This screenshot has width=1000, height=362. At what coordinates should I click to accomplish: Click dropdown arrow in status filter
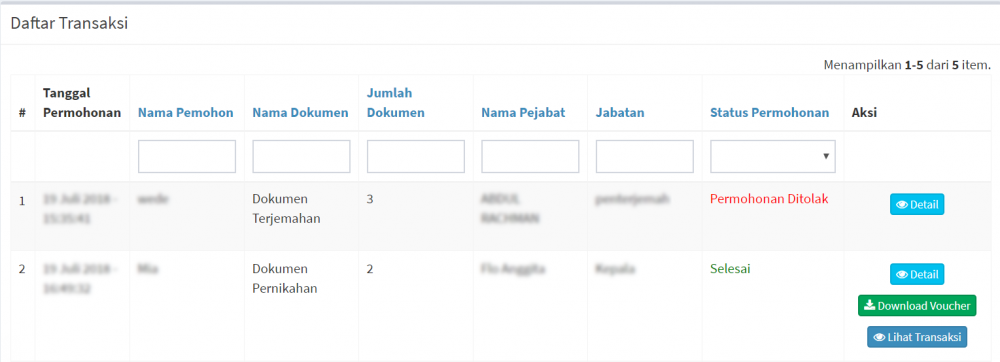pos(826,156)
